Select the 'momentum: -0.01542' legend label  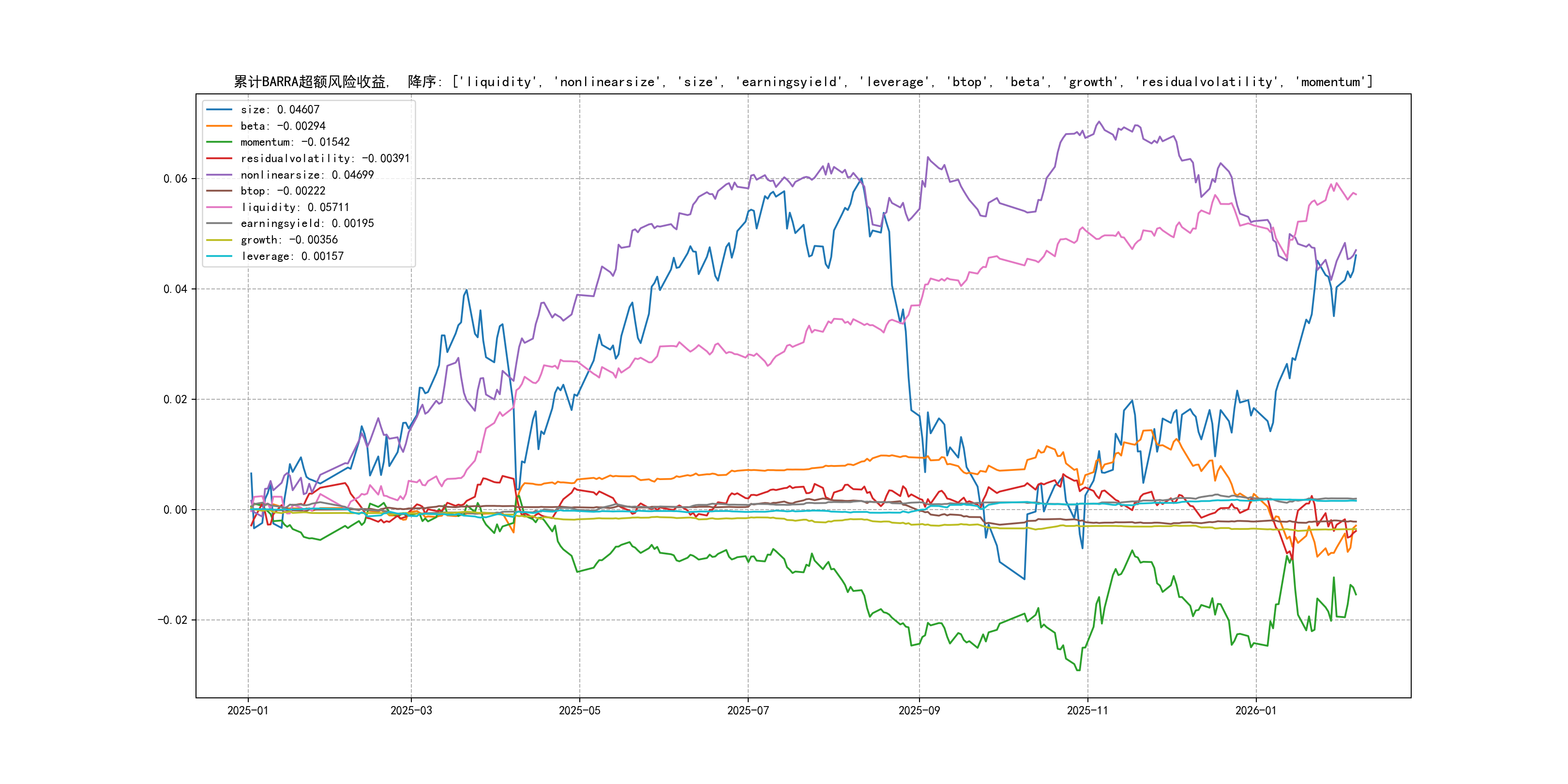point(295,142)
